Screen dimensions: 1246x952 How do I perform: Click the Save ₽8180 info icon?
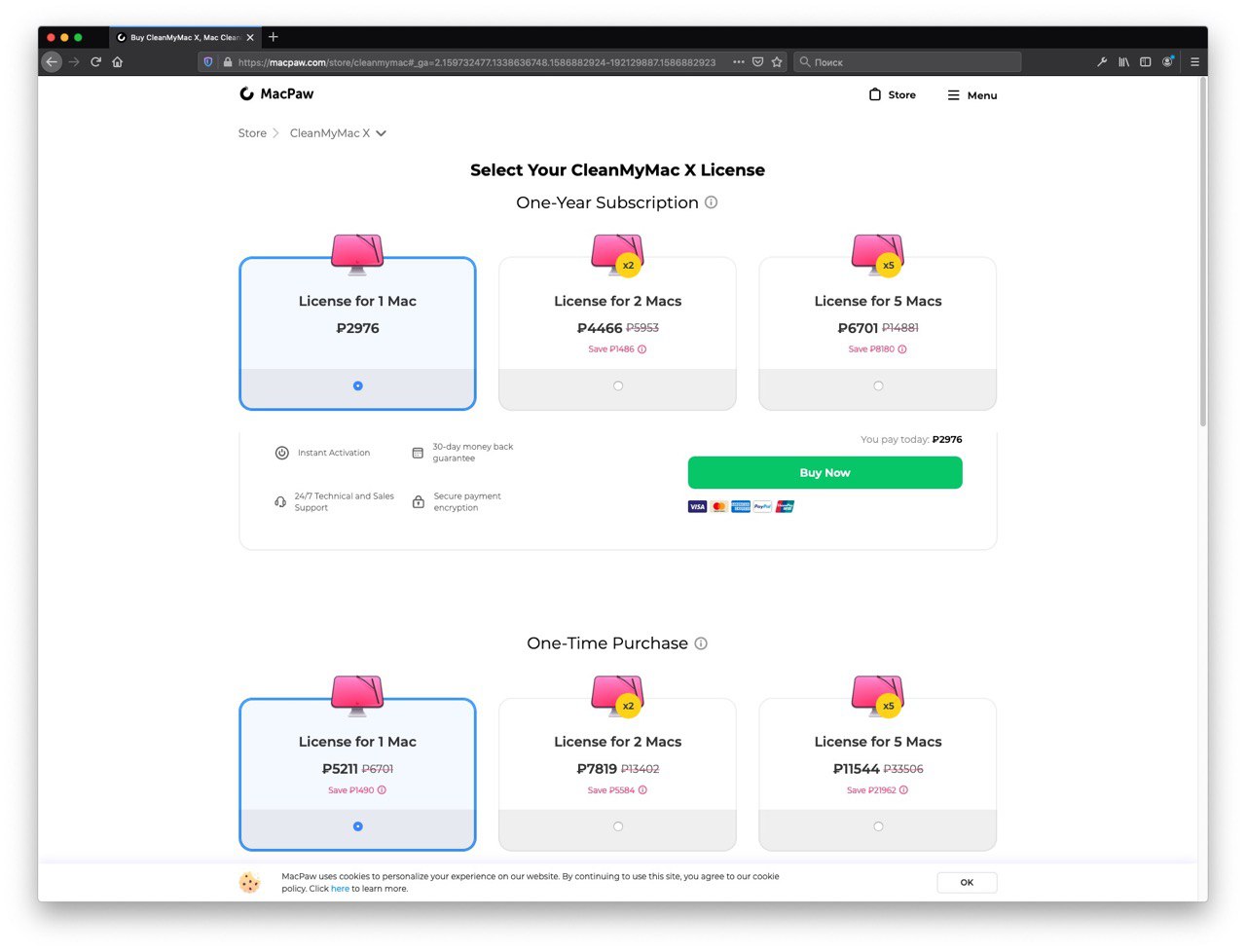(x=902, y=349)
